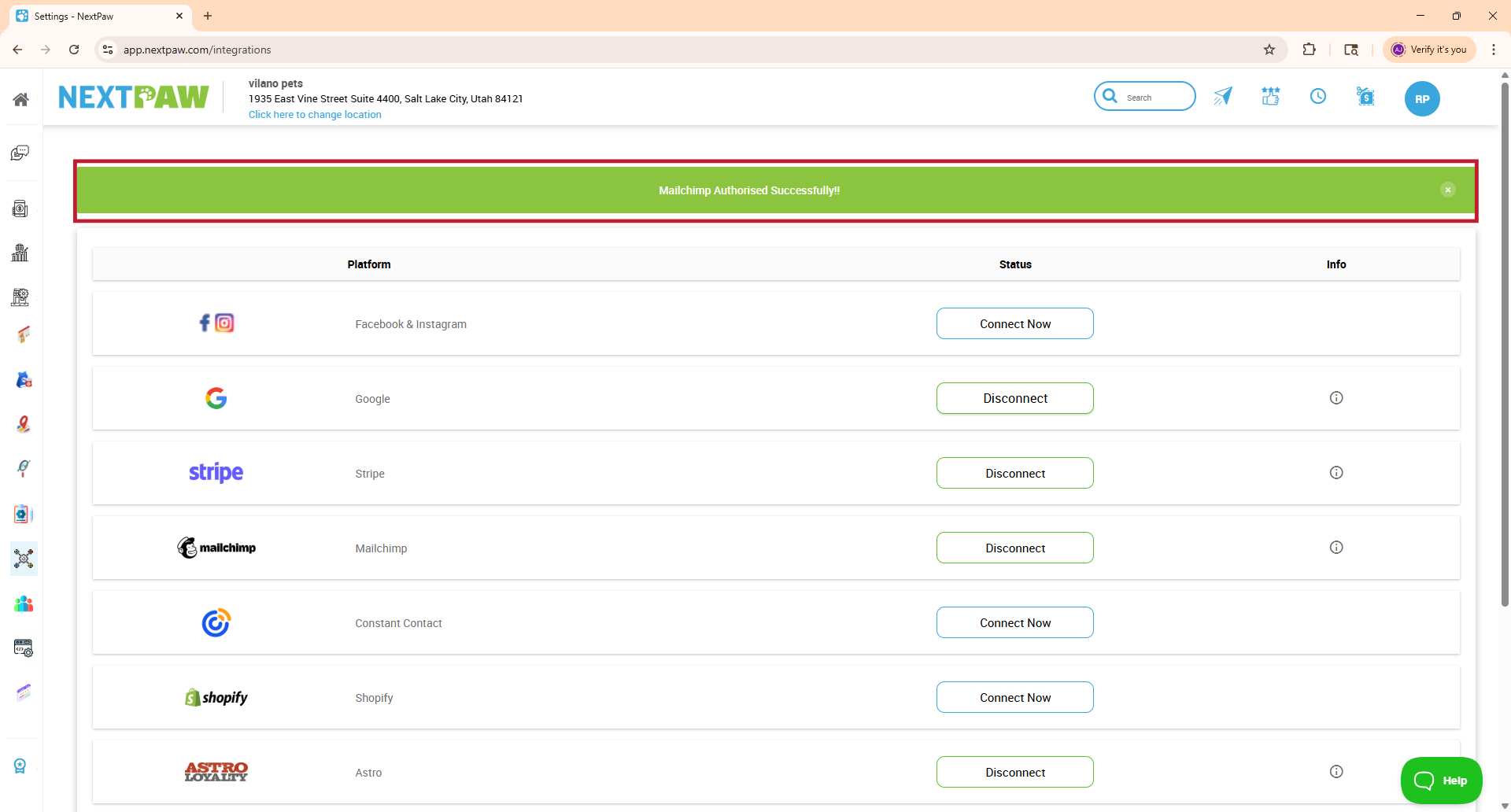Open the dollar phone payments sidebar icon
Image resolution: width=1511 pixels, height=812 pixels.
pyautogui.click(x=20, y=209)
